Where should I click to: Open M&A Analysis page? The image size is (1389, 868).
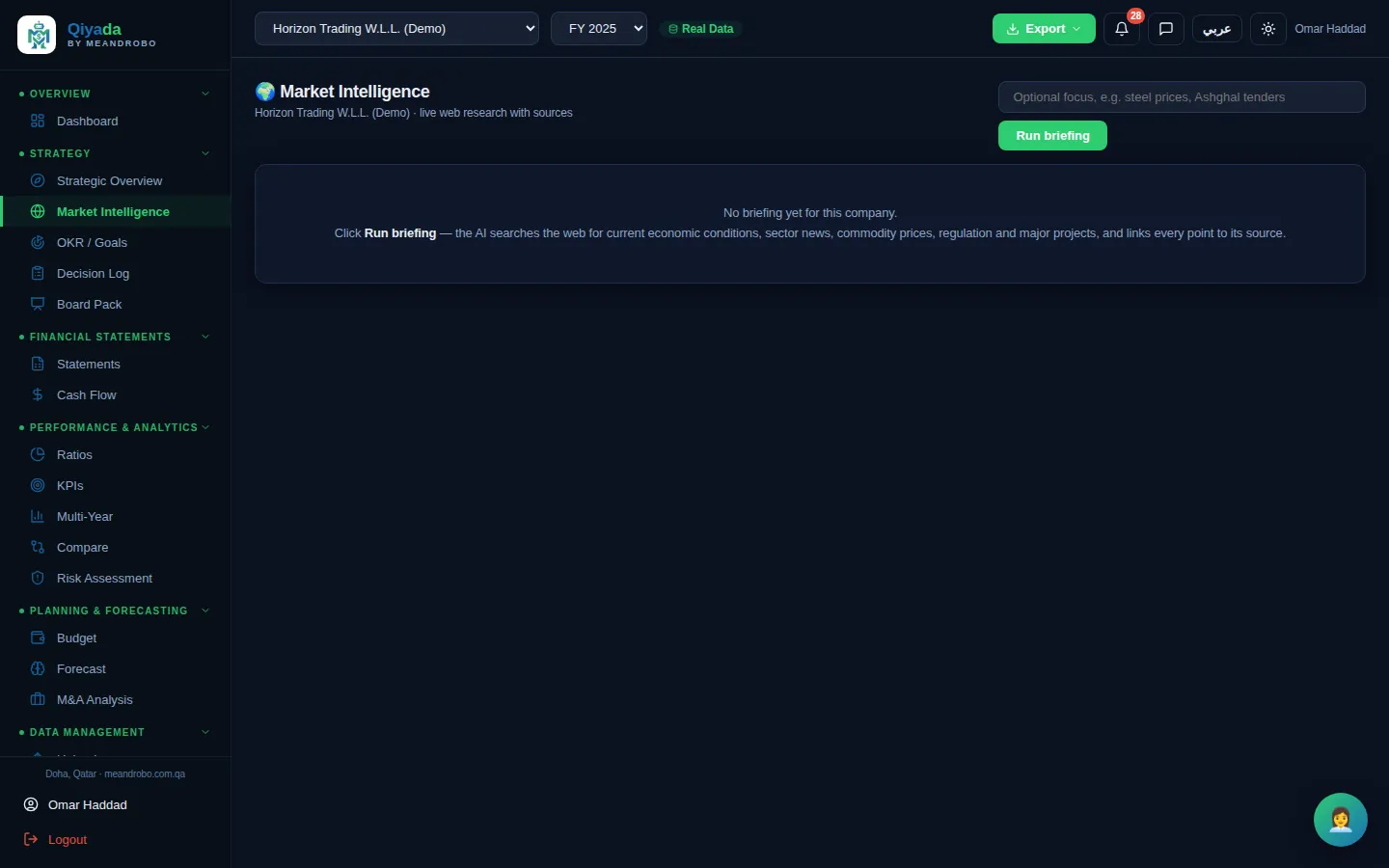(x=116, y=699)
